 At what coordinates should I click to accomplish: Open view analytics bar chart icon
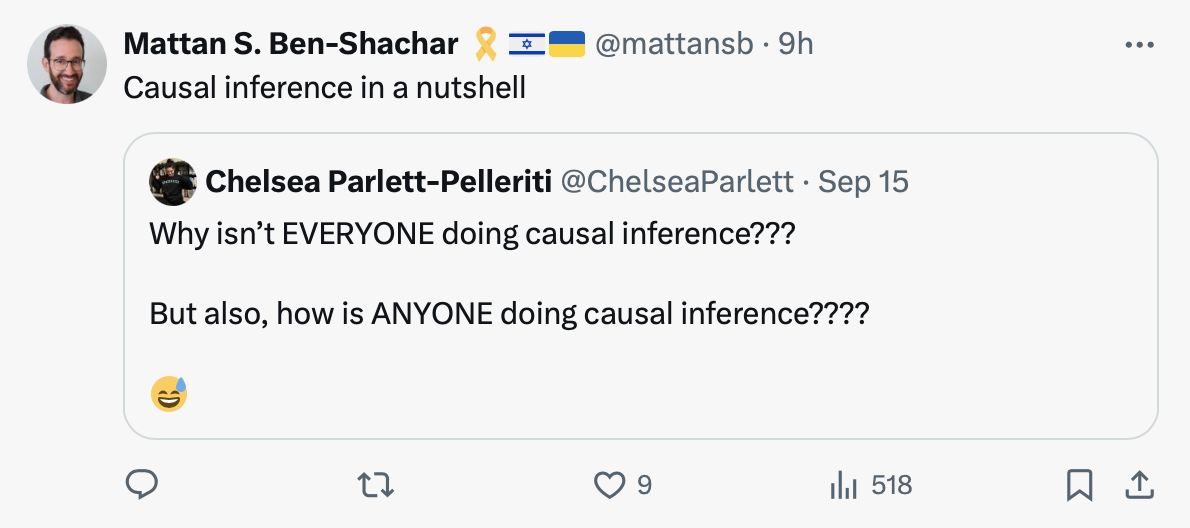845,486
